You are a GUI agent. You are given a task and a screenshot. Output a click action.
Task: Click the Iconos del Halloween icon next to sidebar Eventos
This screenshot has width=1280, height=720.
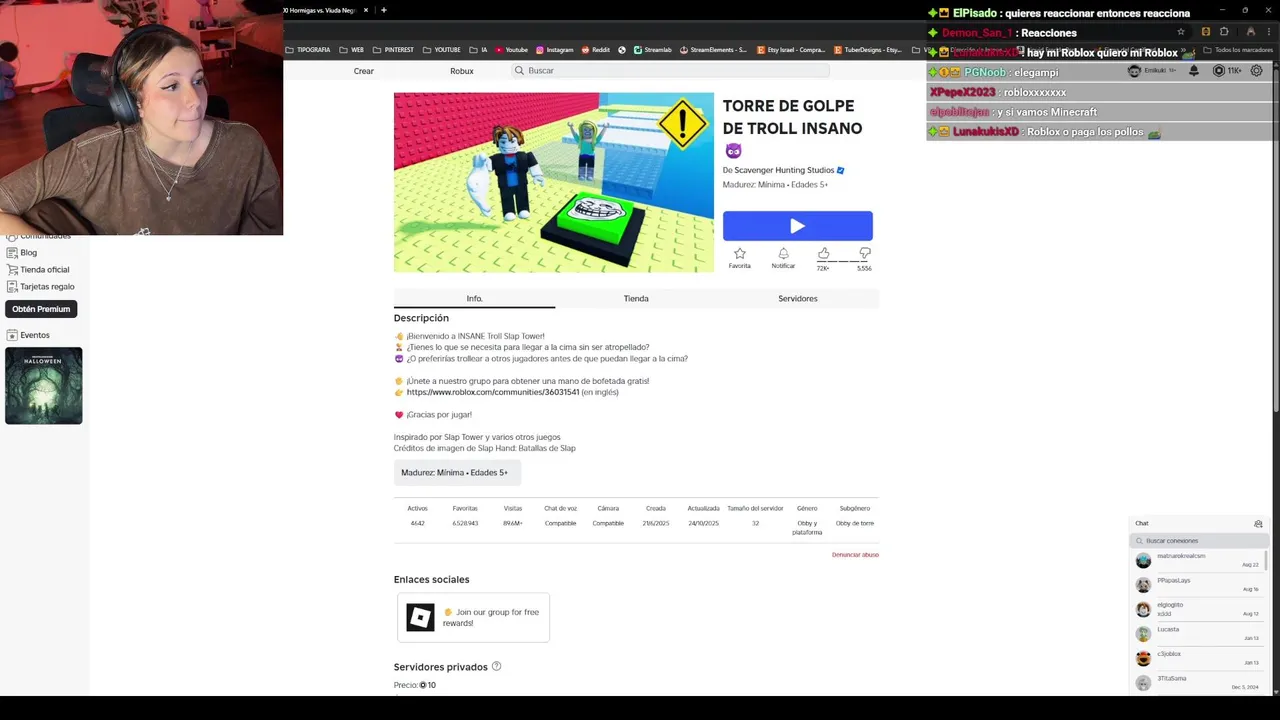12,335
